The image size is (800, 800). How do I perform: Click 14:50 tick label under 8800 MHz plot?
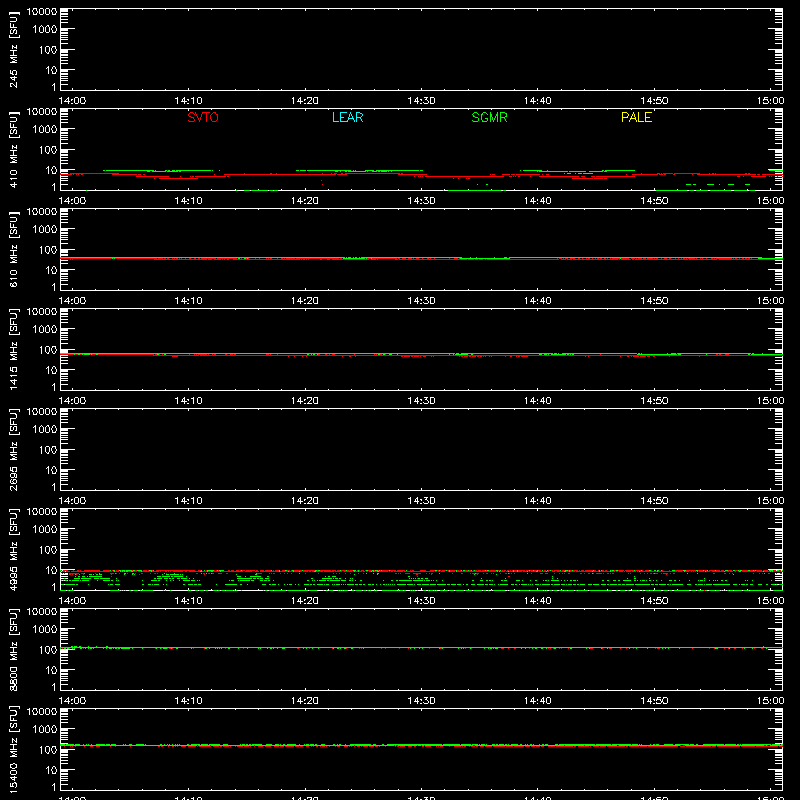click(654, 701)
